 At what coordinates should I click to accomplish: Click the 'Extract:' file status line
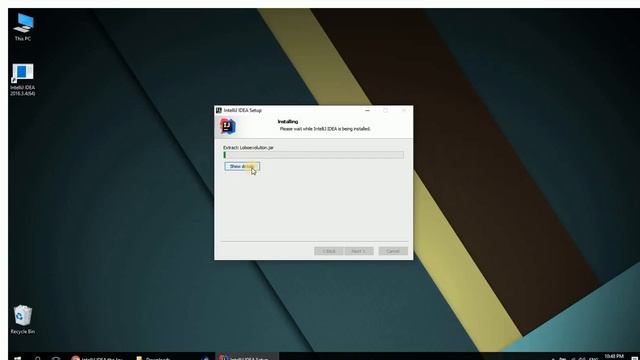(248, 147)
